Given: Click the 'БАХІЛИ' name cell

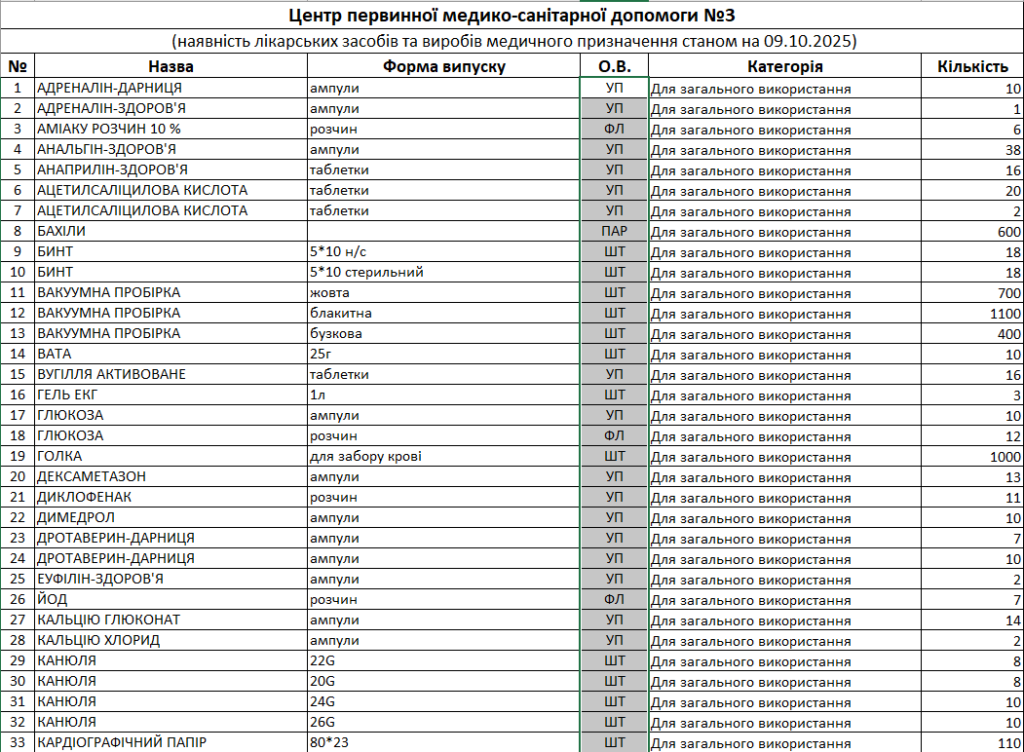Looking at the screenshot, I should click(x=170, y=231).
